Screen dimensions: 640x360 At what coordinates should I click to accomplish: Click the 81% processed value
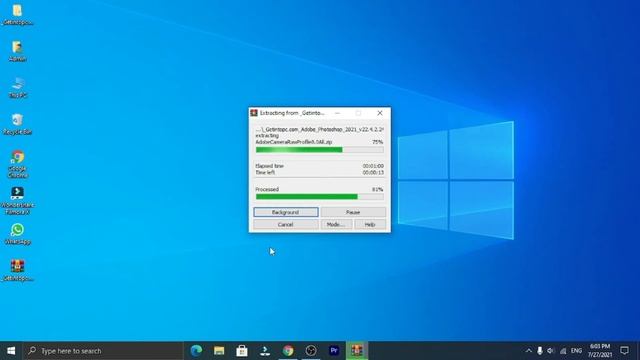point(378,190)
